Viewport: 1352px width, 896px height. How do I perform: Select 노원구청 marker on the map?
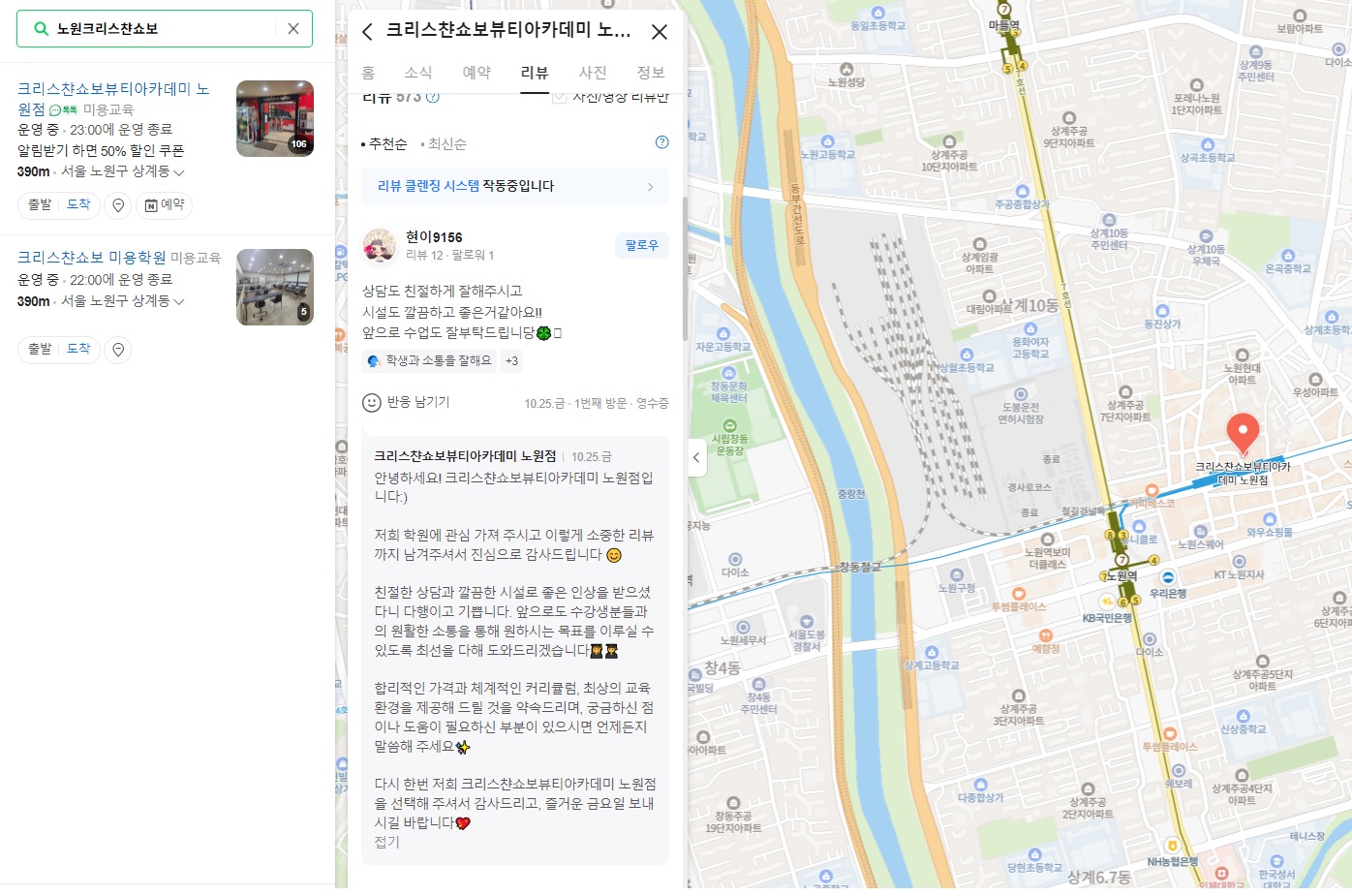957,575
